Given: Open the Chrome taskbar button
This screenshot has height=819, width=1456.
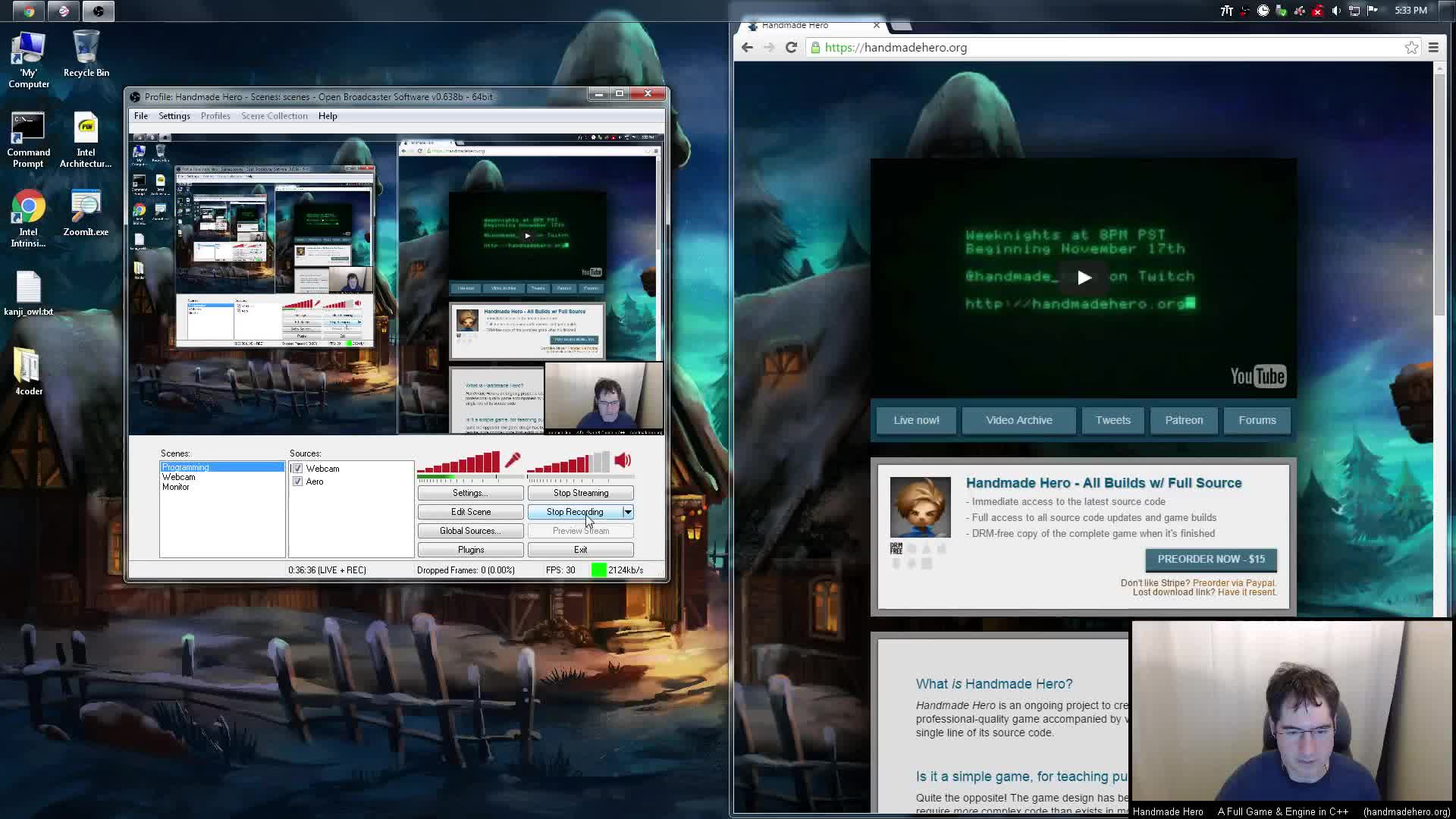Looking at the screenshot, I should 29,11.
